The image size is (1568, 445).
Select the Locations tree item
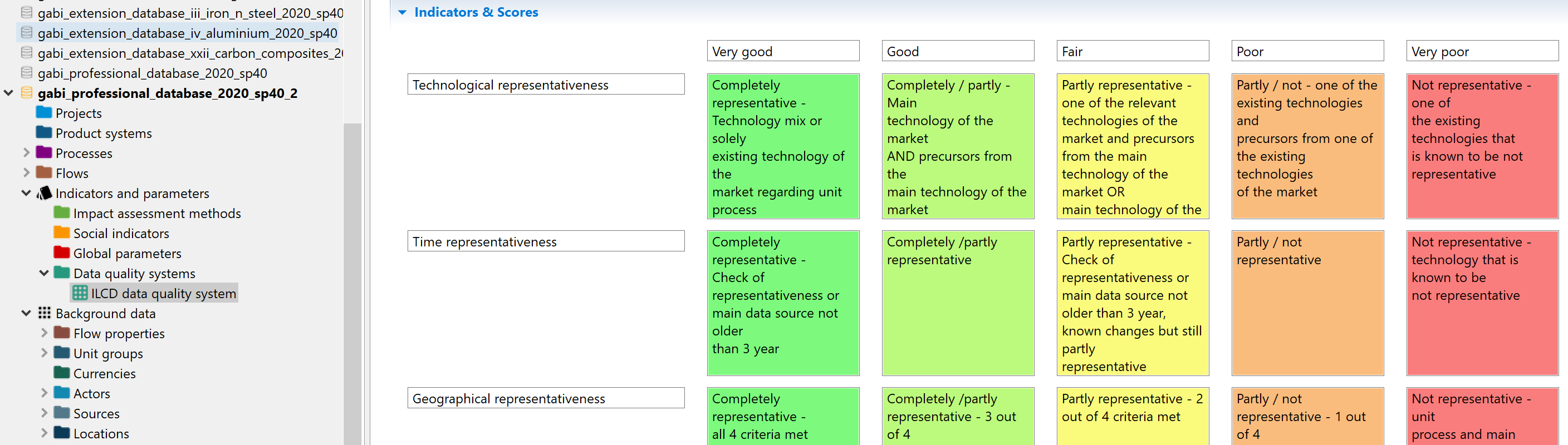point(101,433)
